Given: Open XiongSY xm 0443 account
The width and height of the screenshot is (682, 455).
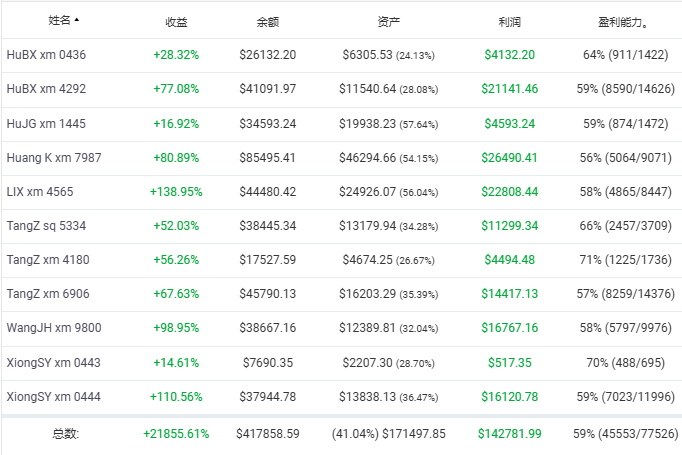Looking at the screenshot, I should click(x=53, y=362).
